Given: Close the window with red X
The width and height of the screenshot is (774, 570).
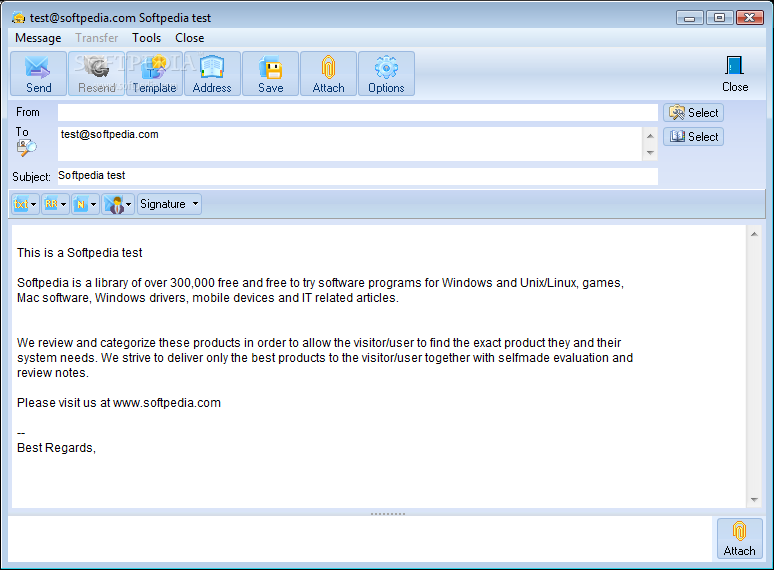Looking at the screenshot, I should (749, 18).
